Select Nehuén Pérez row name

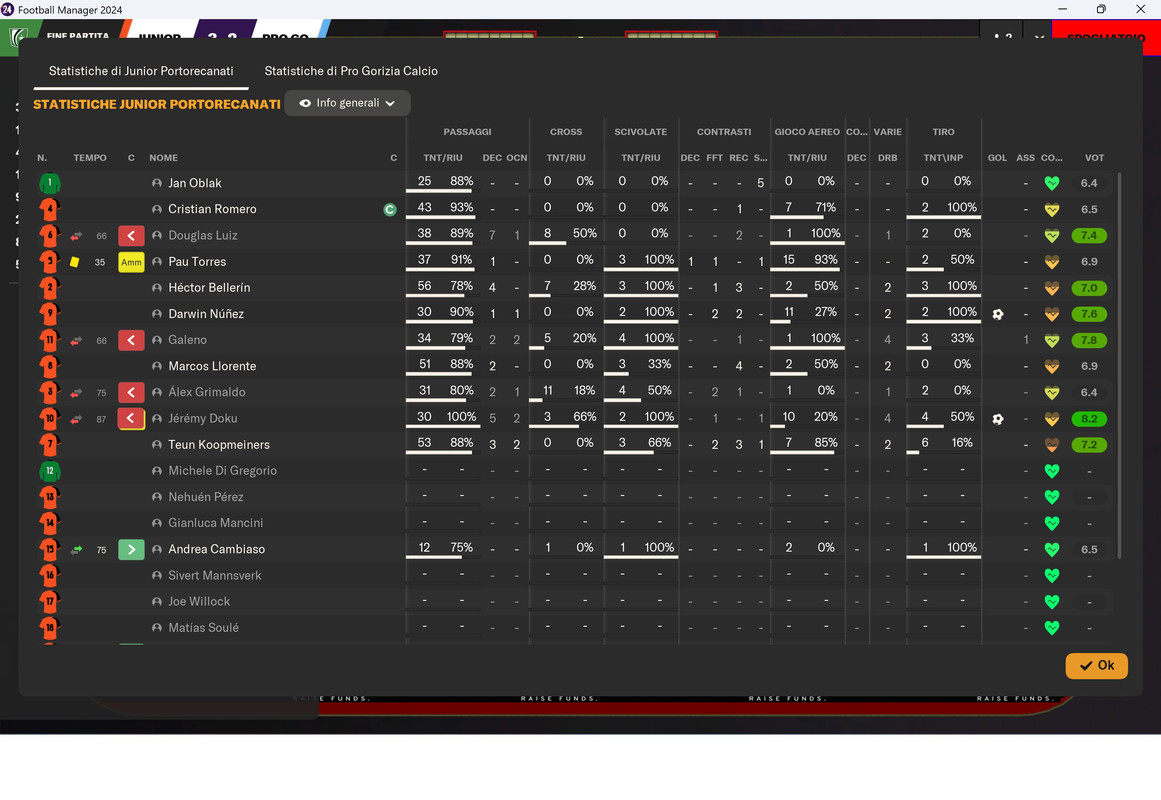pos(206,497)
